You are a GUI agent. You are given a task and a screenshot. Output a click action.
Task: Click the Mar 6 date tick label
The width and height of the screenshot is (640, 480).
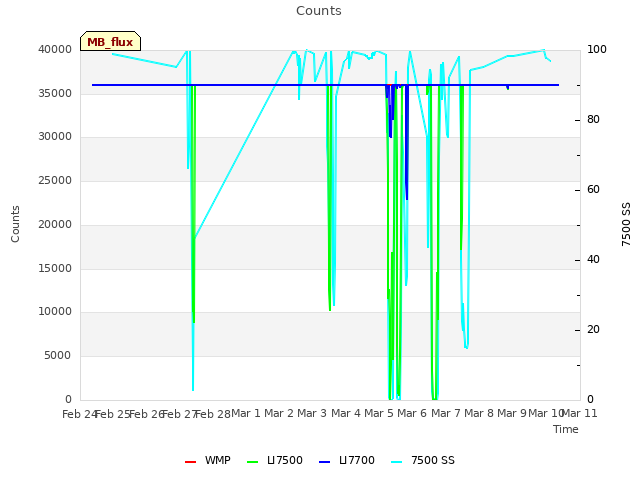412,413
